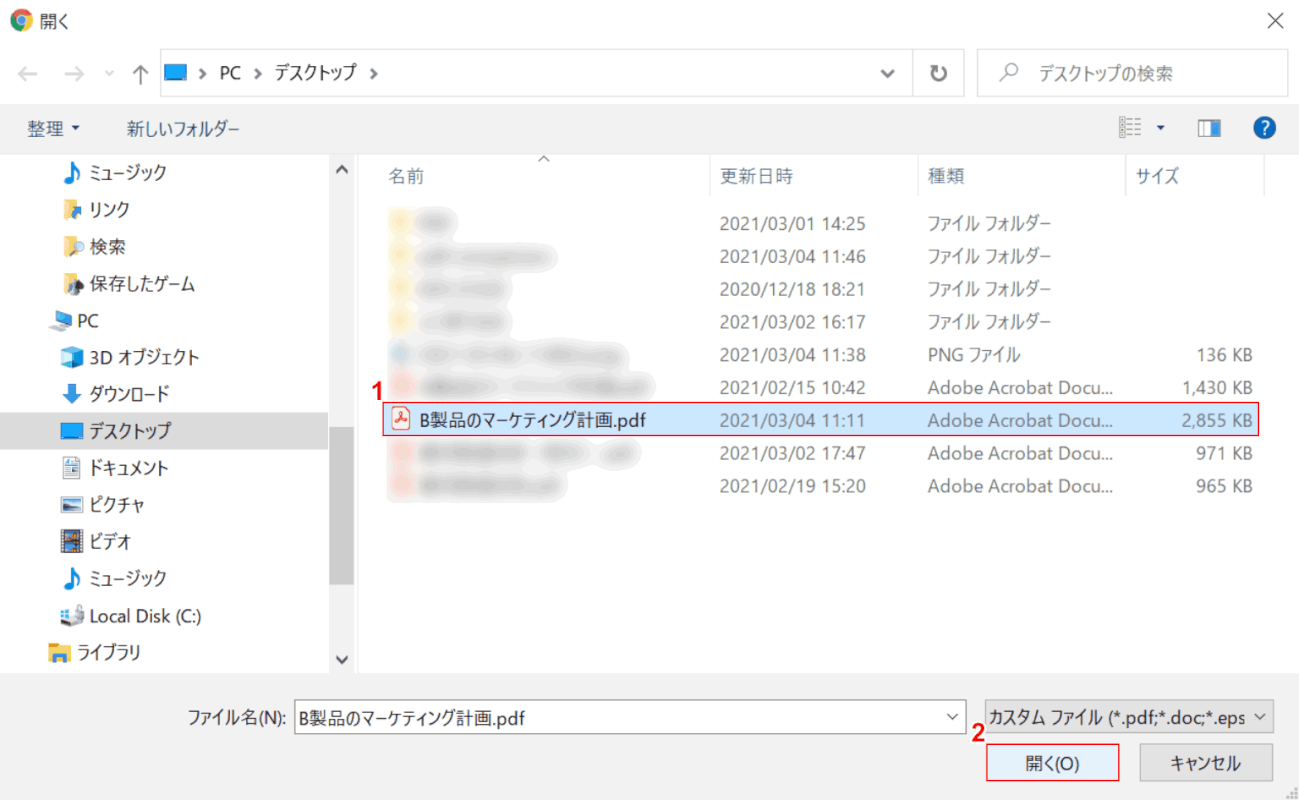The height and width of the screenshot is (800, 1299).
Task: Click the change view layout icon
Action: click(x=1130, y=128)
